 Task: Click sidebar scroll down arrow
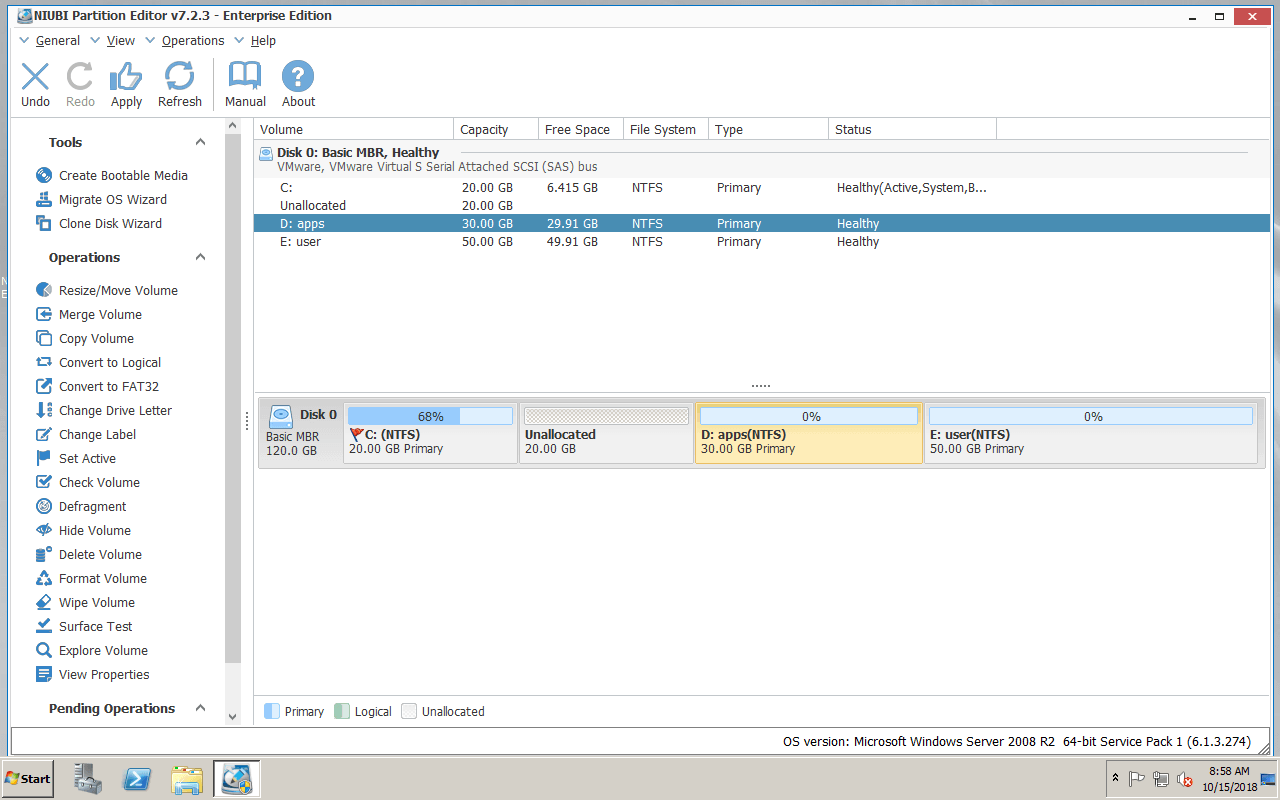click(233, 717)
